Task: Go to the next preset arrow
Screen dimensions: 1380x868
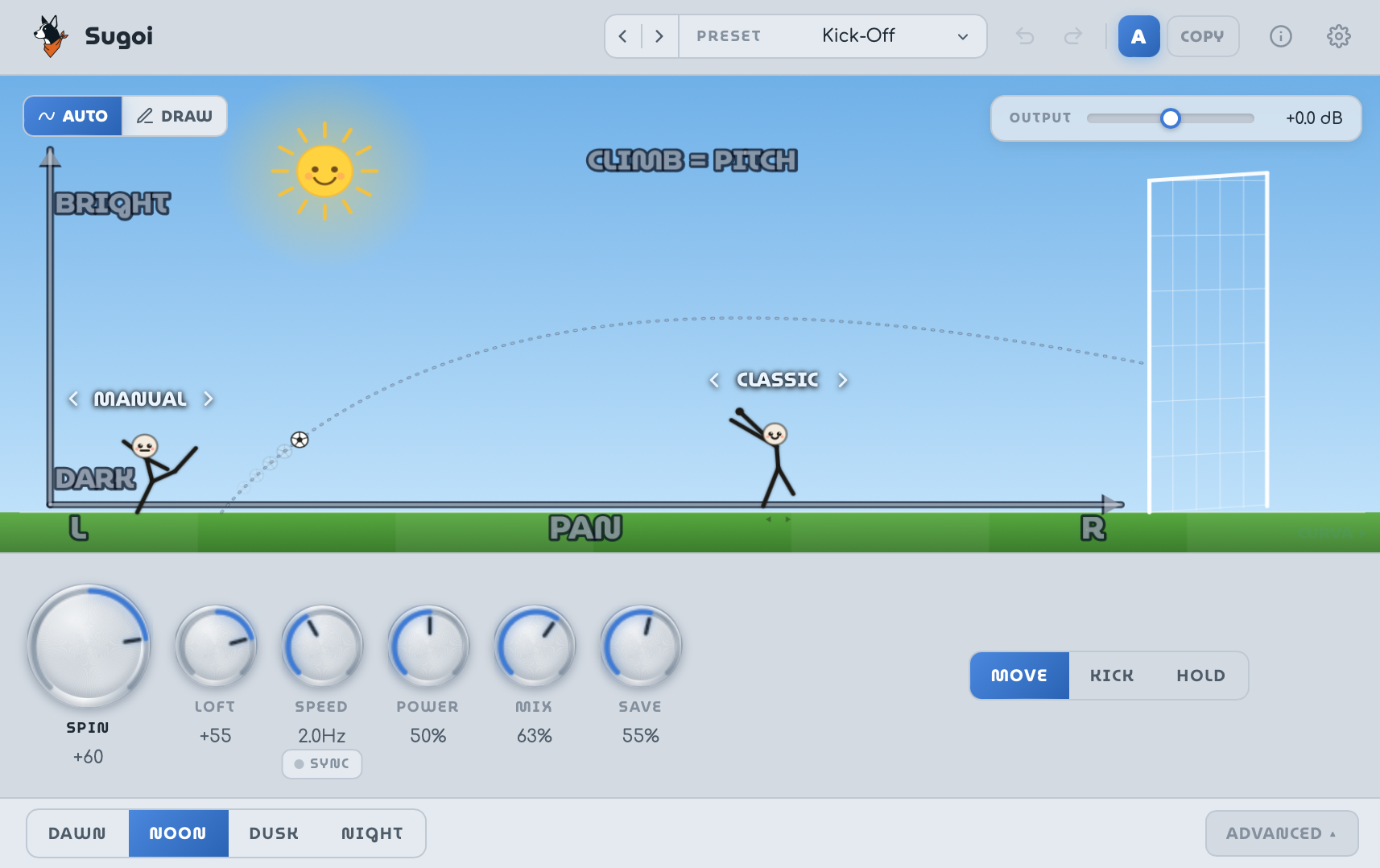Action: [x=659, y=36]
